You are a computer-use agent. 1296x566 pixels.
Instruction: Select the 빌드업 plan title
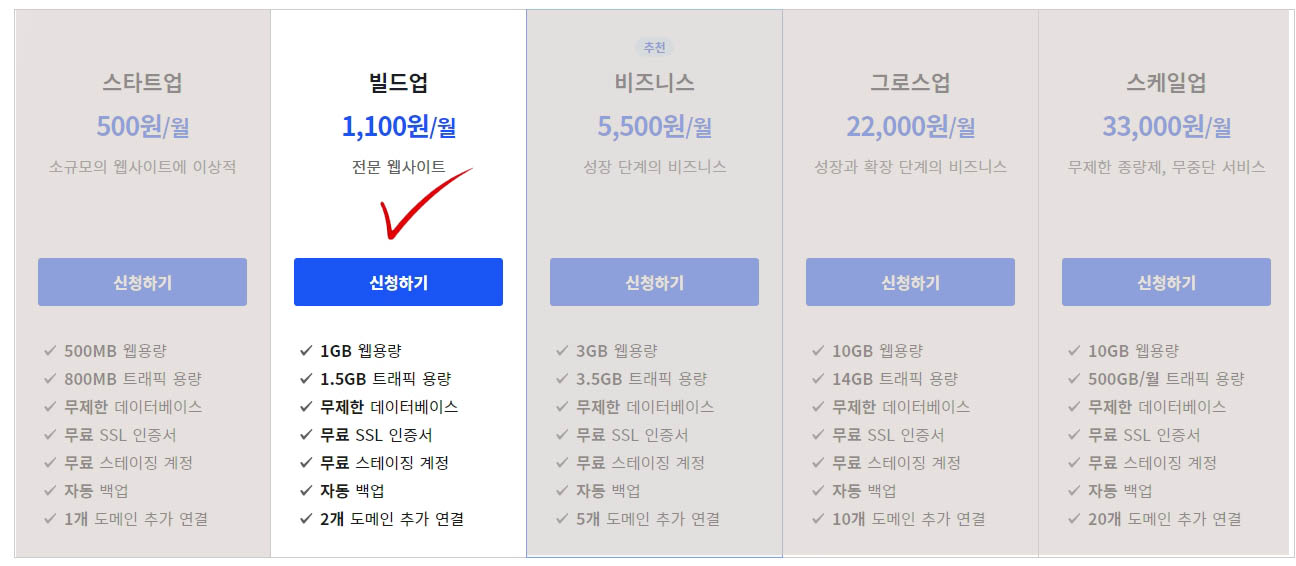pyautogui.click(x=398, y=82)
